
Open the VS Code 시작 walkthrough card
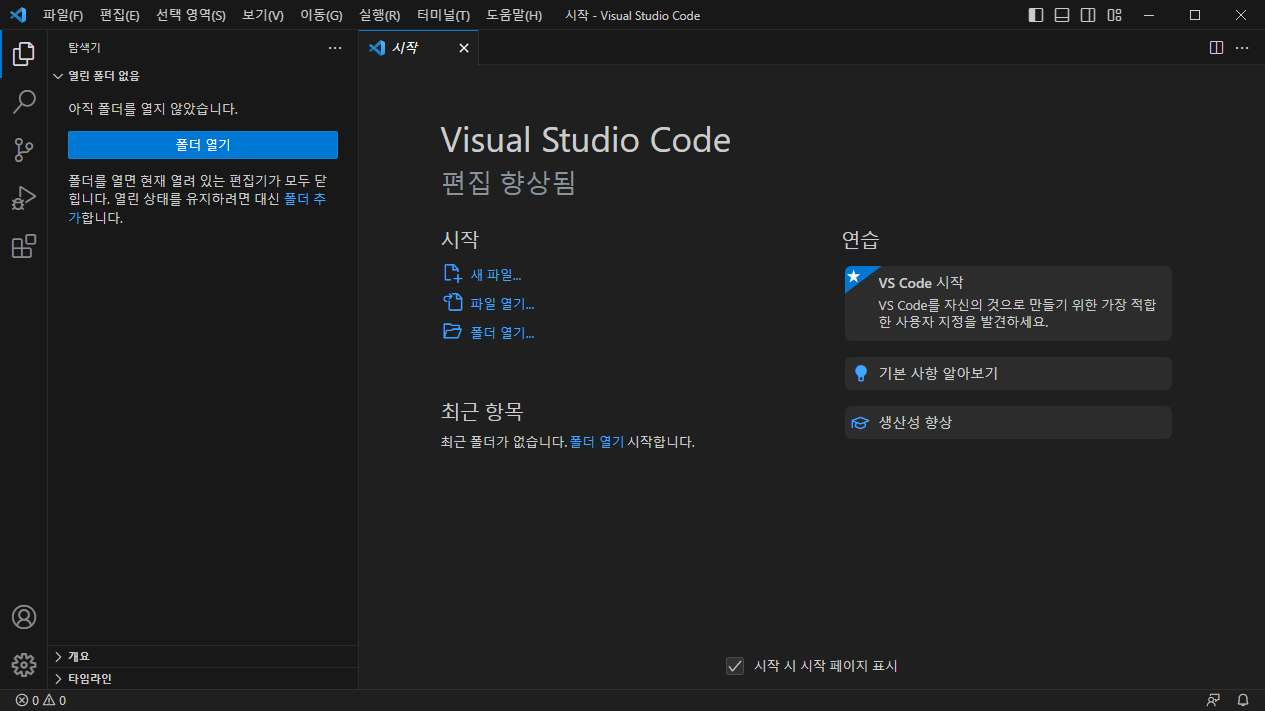coord(1008,303)
